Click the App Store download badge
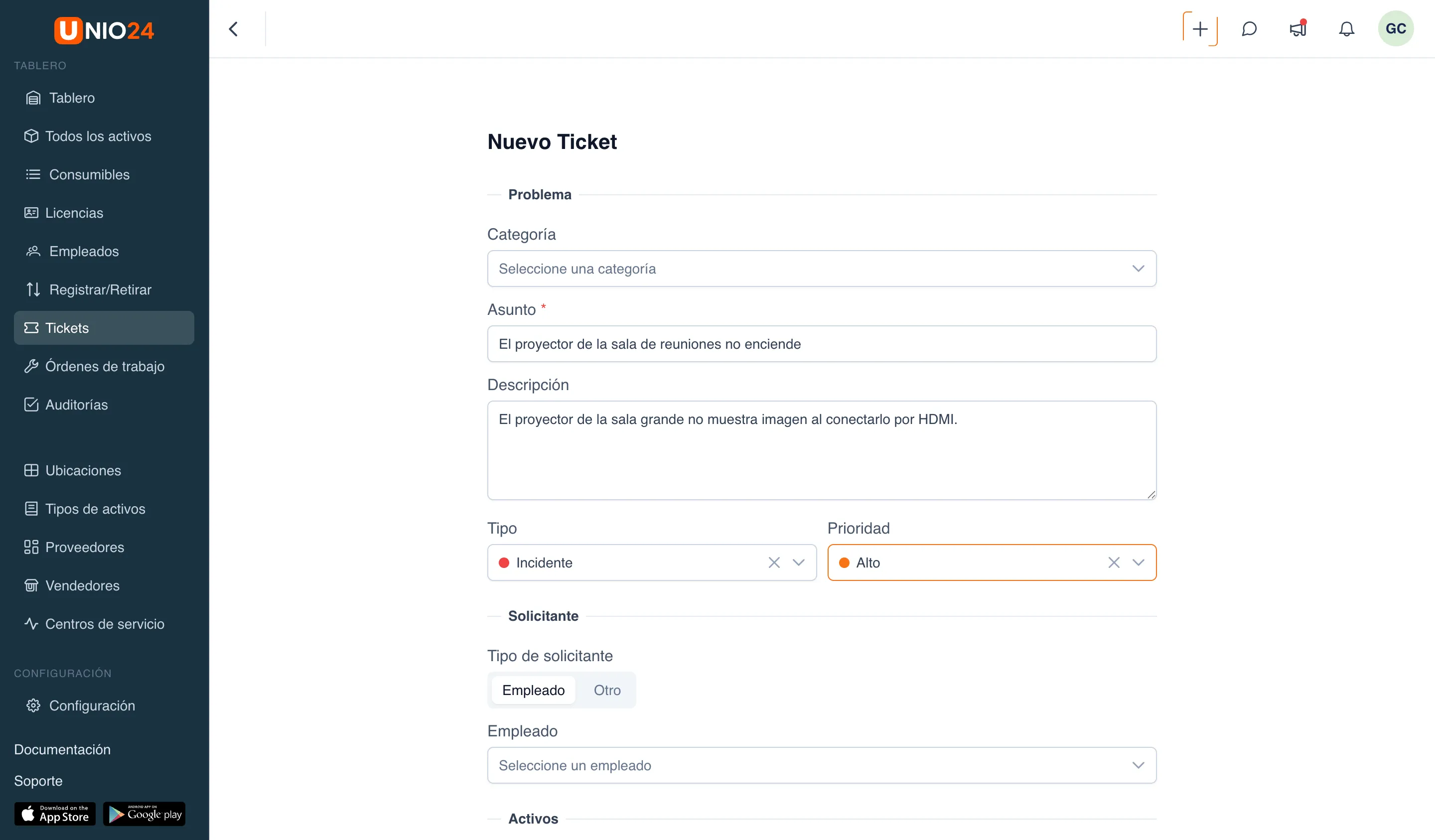Viewport: 1435px width, 840px height. (x=55, y=814)
